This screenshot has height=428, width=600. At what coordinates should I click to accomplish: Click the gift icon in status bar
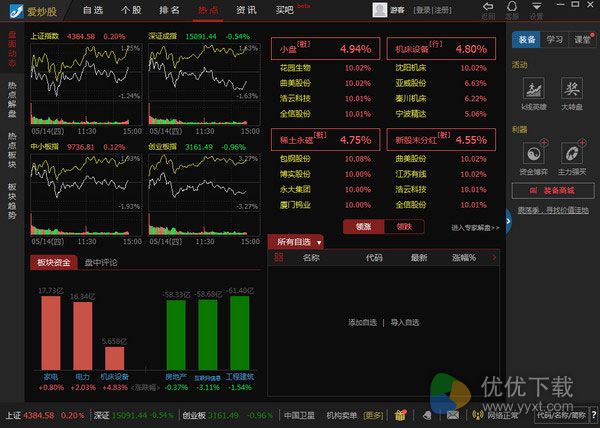tap(400, 415)
